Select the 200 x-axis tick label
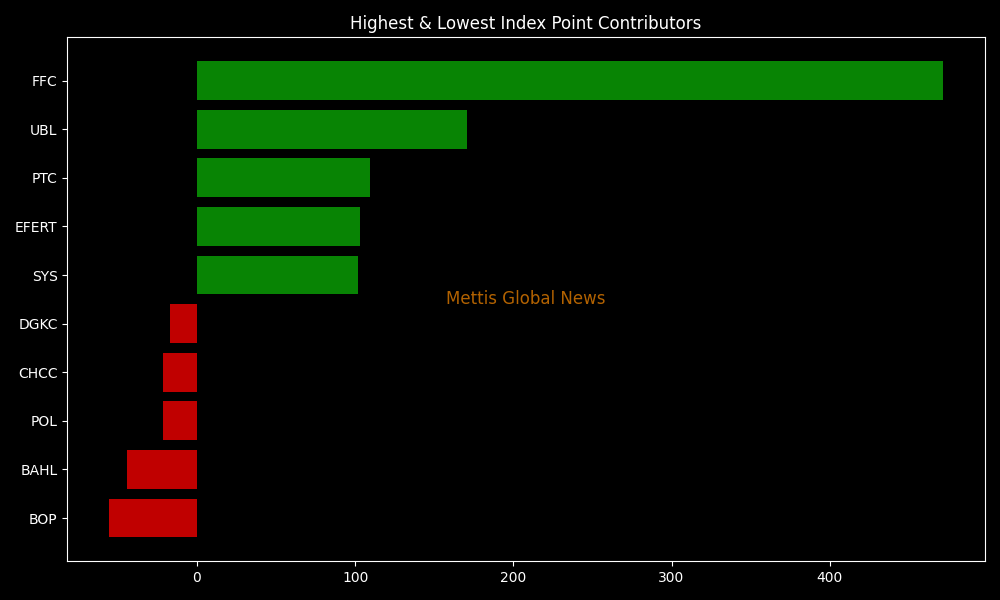This screenshot has width=1000, height=600. pyautogui.click(x=513, y=578)
